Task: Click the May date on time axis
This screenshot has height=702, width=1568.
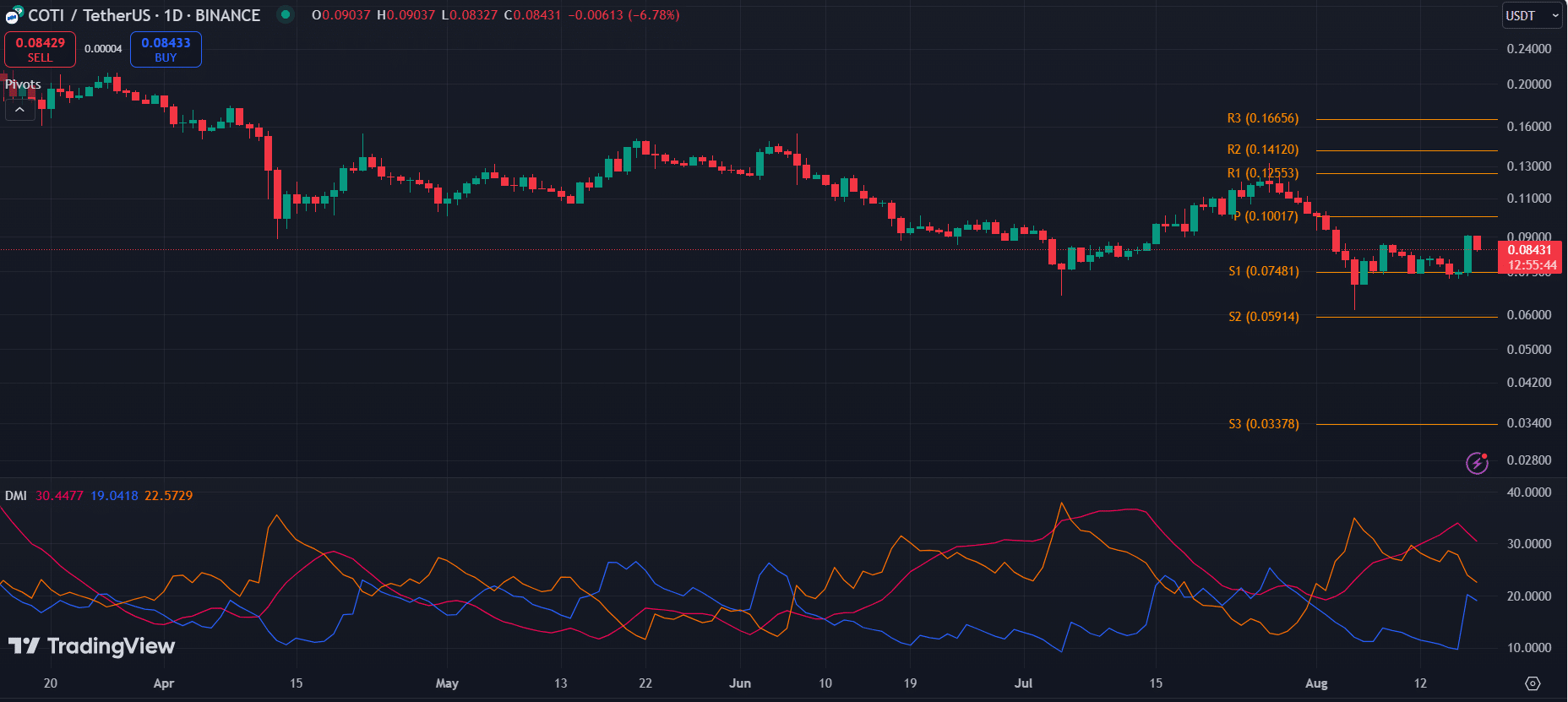Action: [x=447, y=683]
